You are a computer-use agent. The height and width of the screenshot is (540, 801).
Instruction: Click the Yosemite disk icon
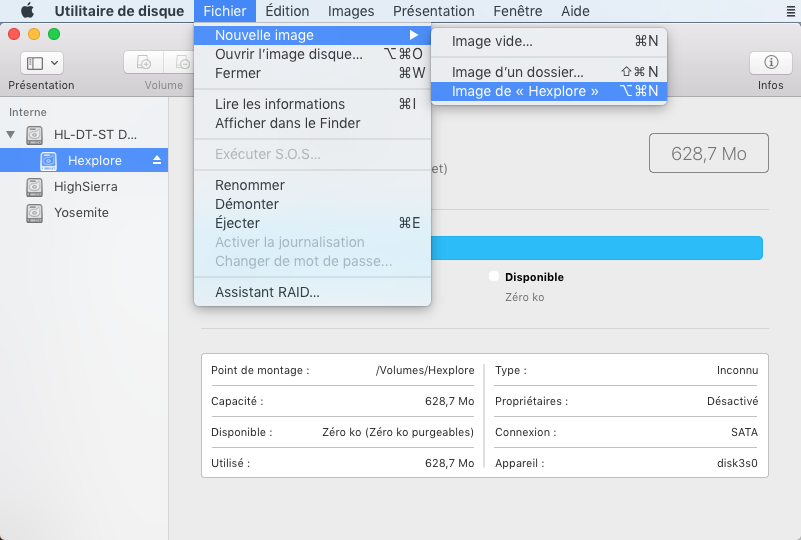coord(34,213)
